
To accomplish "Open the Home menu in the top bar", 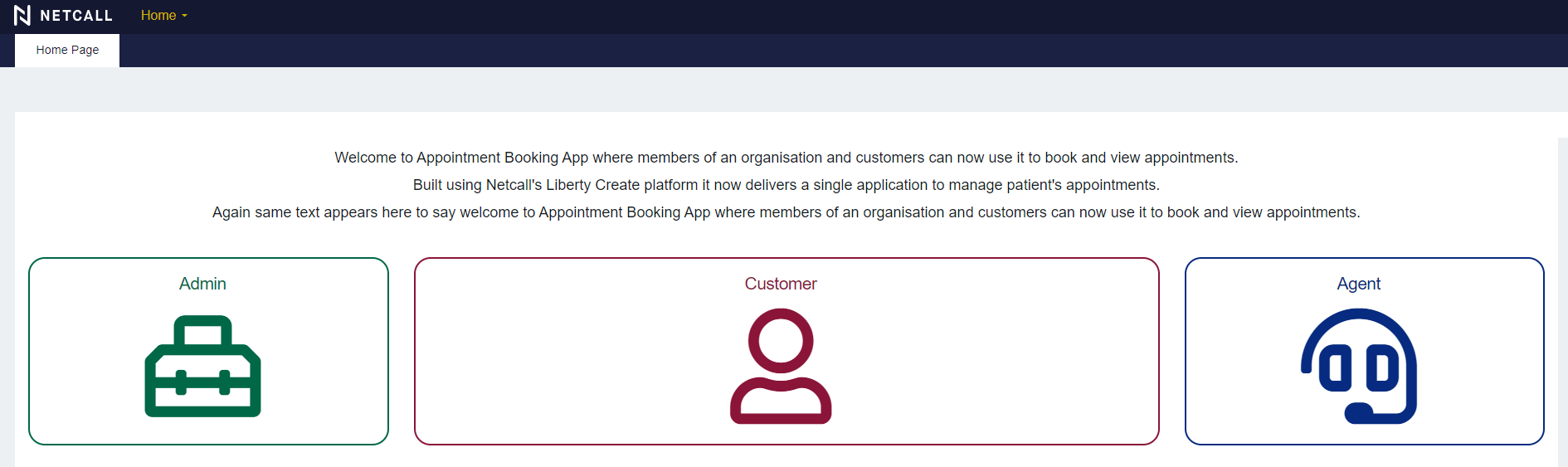I will [x=158, y=16].
